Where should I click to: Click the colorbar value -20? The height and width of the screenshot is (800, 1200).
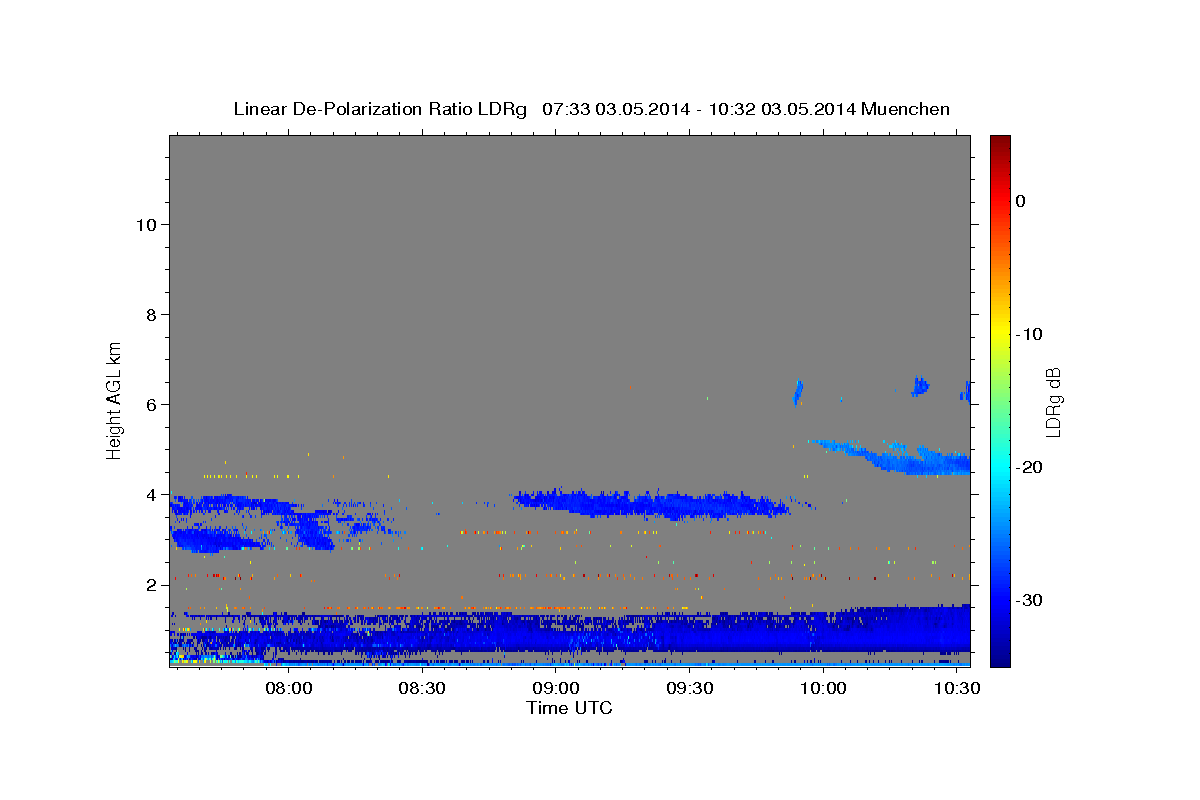(x=1030, y=467)
